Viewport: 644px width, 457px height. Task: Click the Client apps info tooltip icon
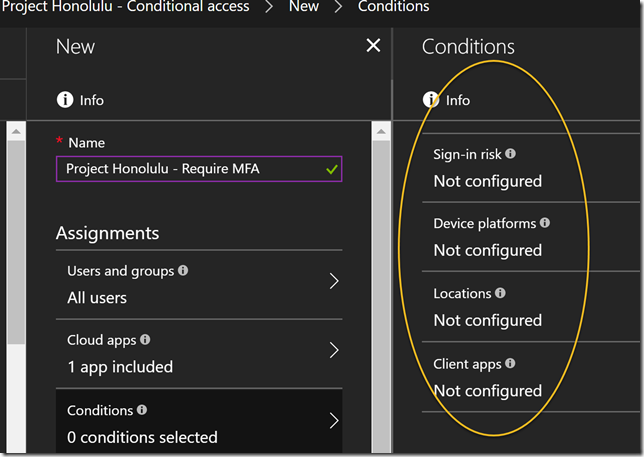click(511, 363)
